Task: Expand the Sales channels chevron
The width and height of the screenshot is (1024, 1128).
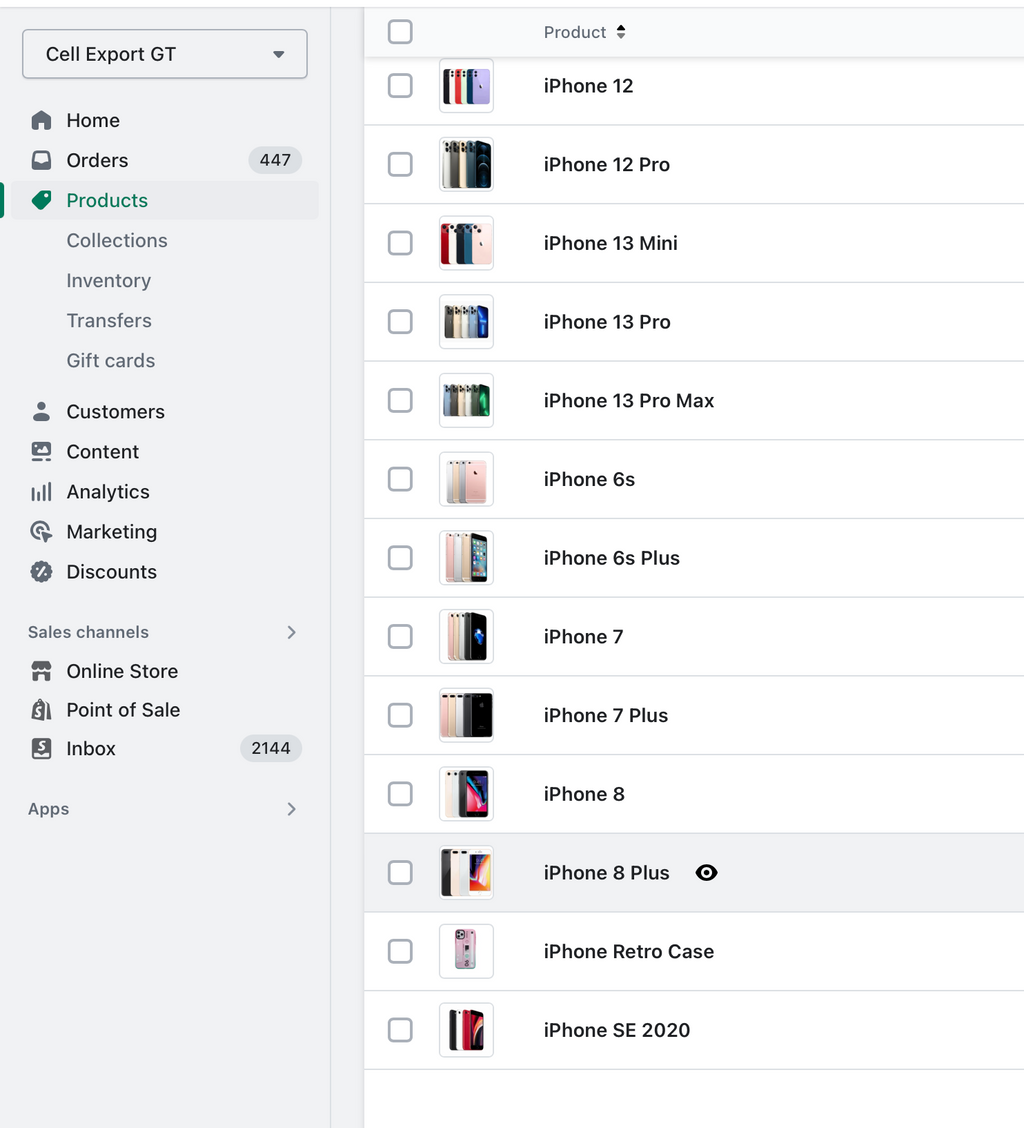Action: 291,632
